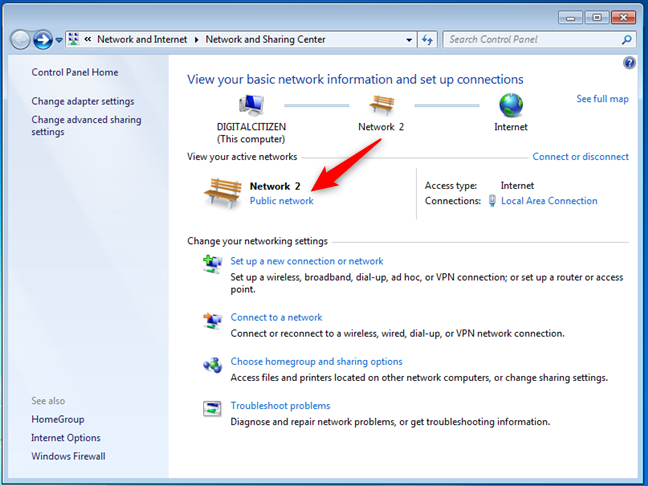
Task: Click the large bench icon under active networks
Action: point(223,193)
